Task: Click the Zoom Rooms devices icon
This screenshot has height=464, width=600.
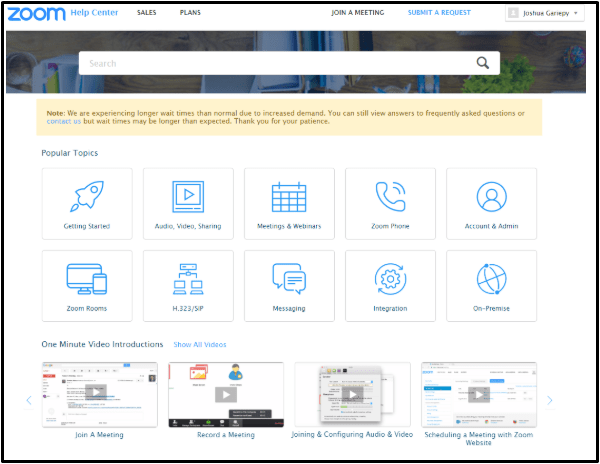Action: pyautogui.click(x=87, y=279)
